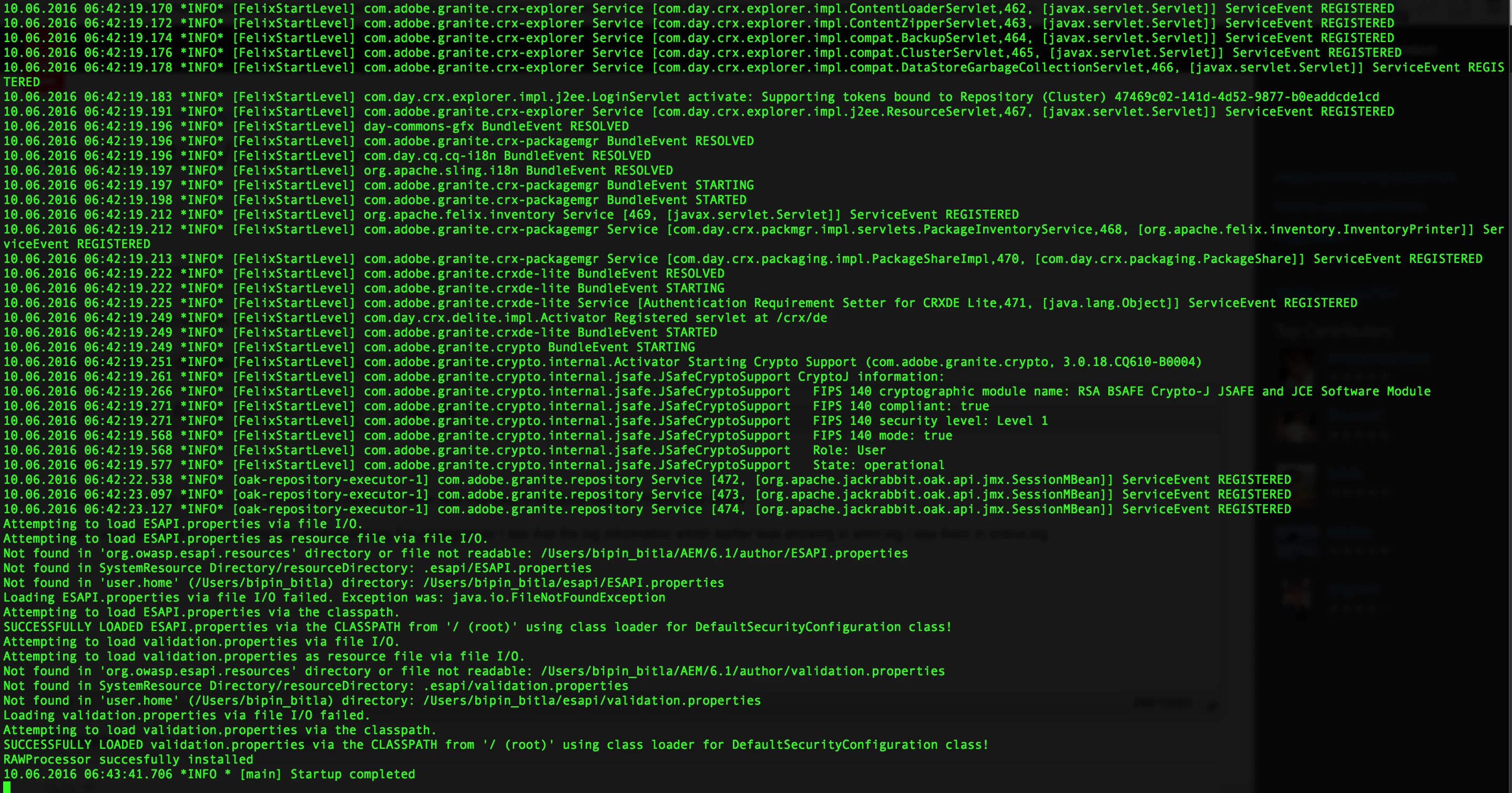The width and height of the screenshot is (1512, 793).
Task: Click the 'PackageShareImpl,470' service text
Action: pyautogui.click(x=945, y=259)
